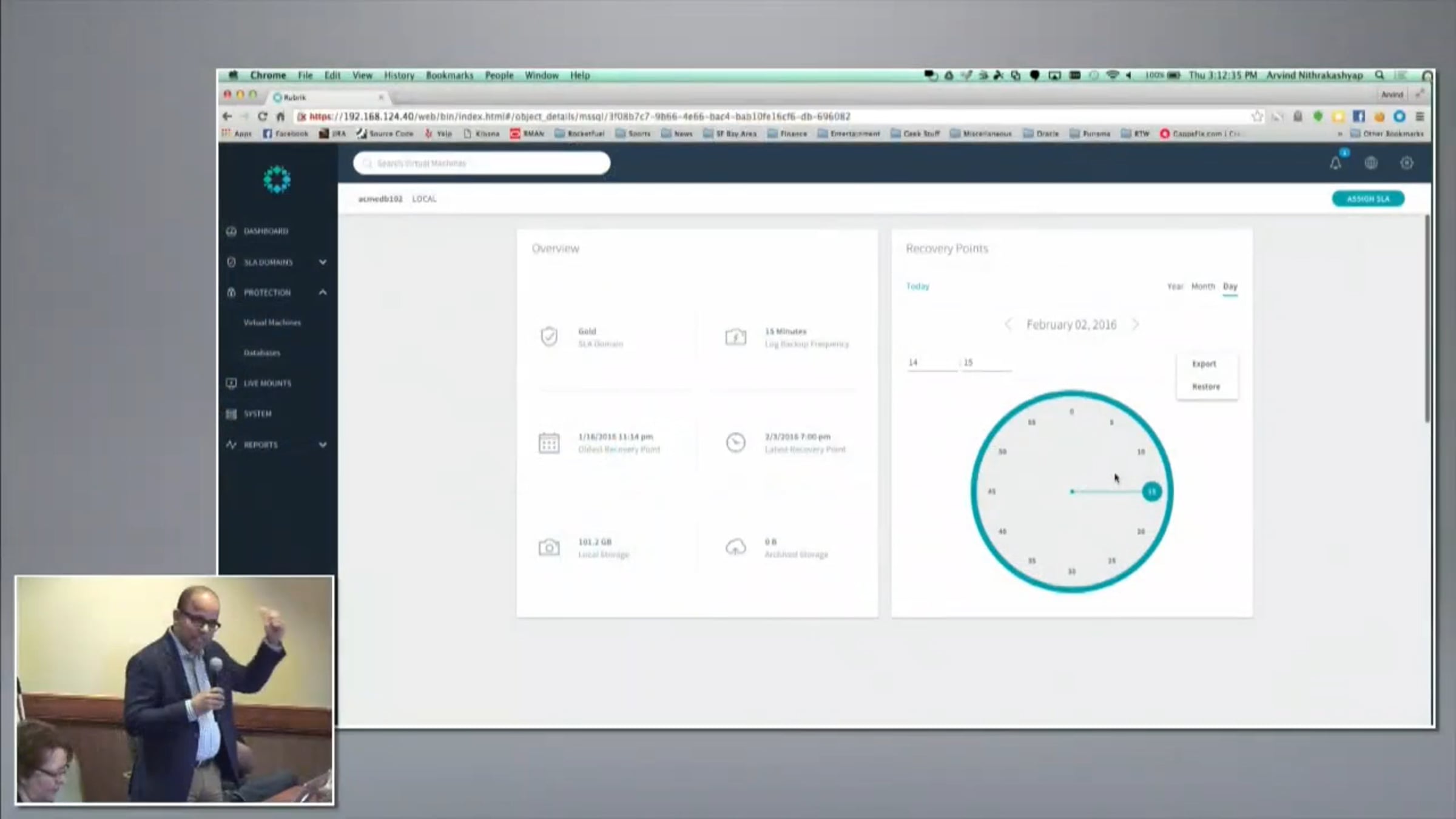Bookmark page with the star icon
Image resolution: width=1456 pixels, height=819 pixels.
1257,116
